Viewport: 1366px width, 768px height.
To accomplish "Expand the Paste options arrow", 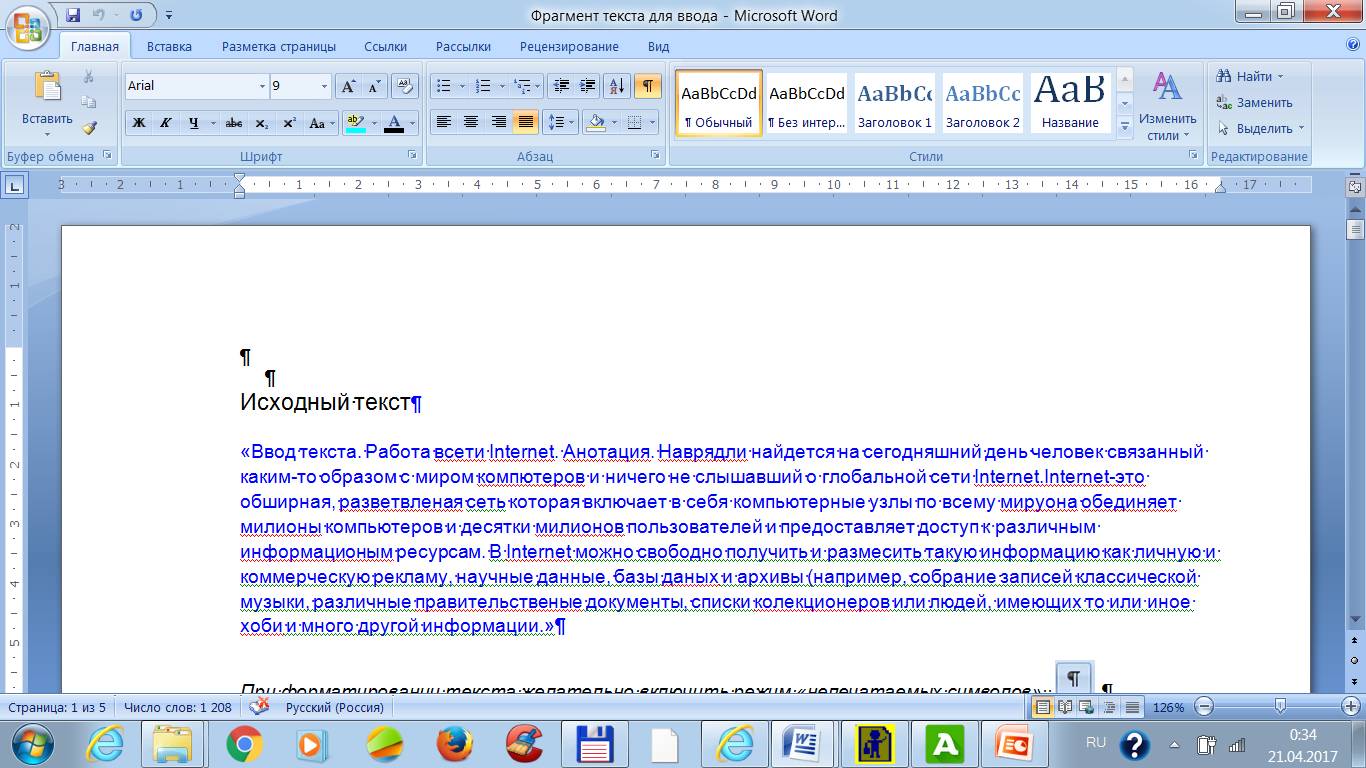I will 47,134.
